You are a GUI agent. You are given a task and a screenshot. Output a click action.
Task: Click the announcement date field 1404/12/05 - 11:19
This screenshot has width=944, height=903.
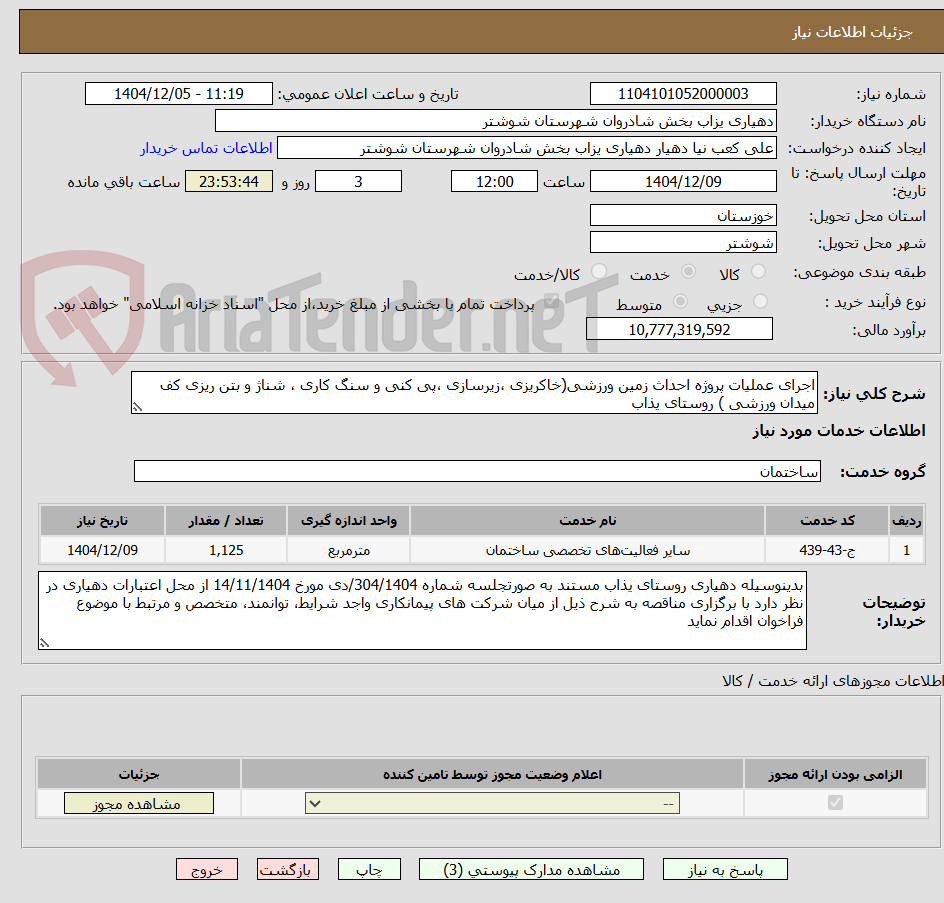click(179, 94)
